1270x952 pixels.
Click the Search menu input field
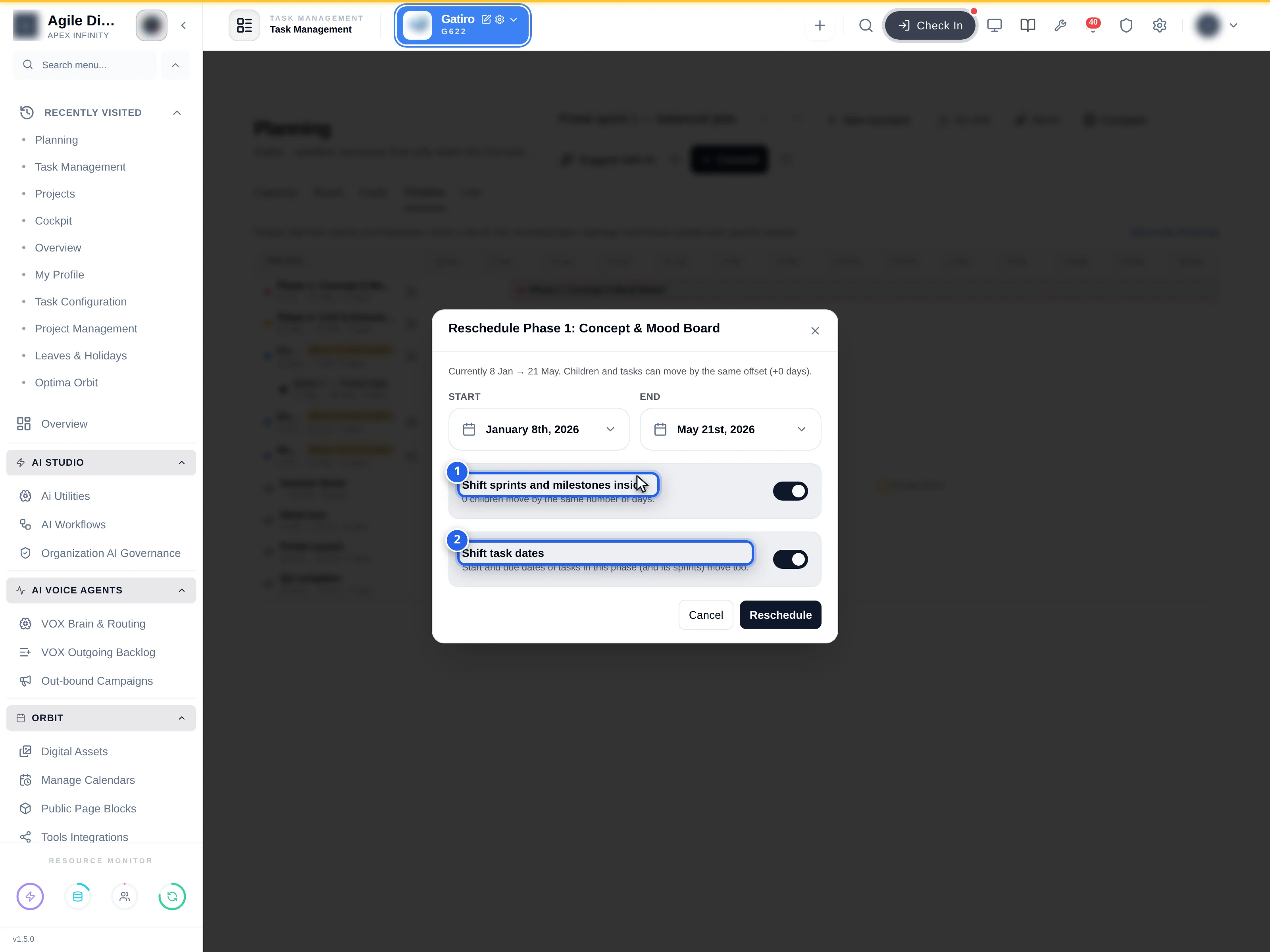point(85,65)
